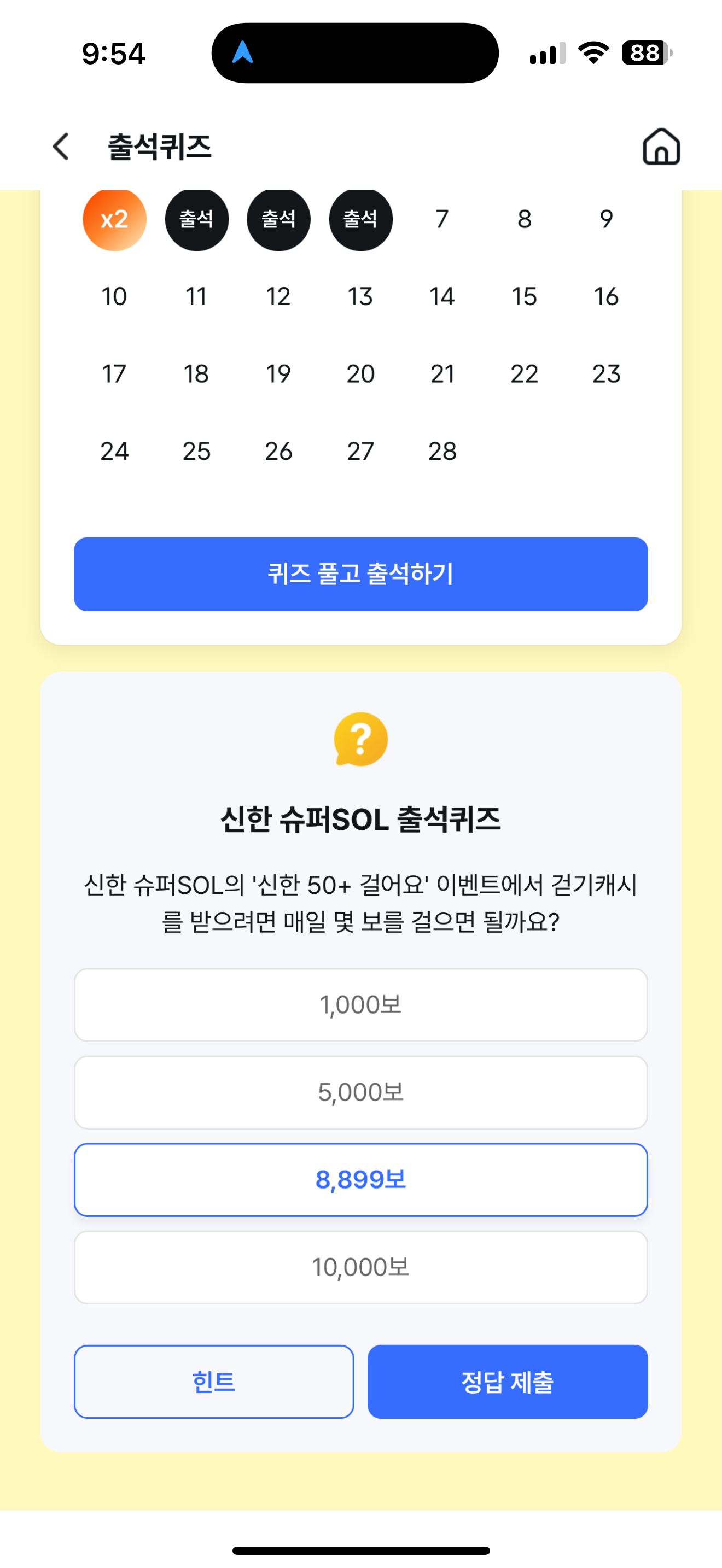Select the highlighted 8,899보 answer
This screenshot has height=1568, width=722.
coord(361,1180)
